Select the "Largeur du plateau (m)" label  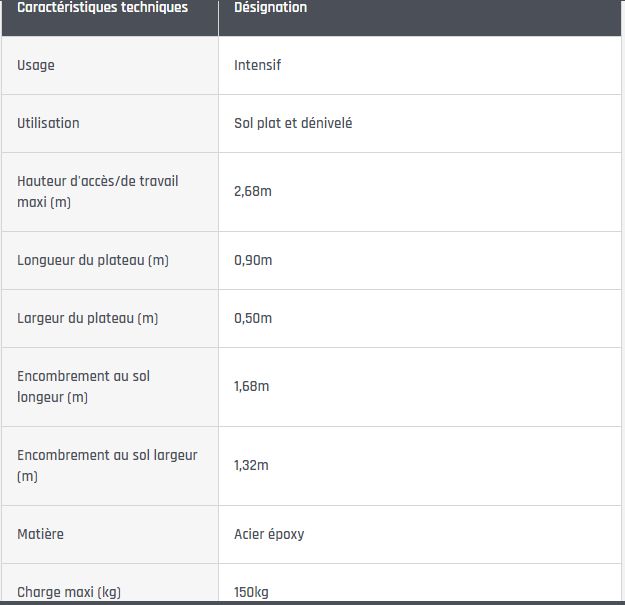(88, 318)
